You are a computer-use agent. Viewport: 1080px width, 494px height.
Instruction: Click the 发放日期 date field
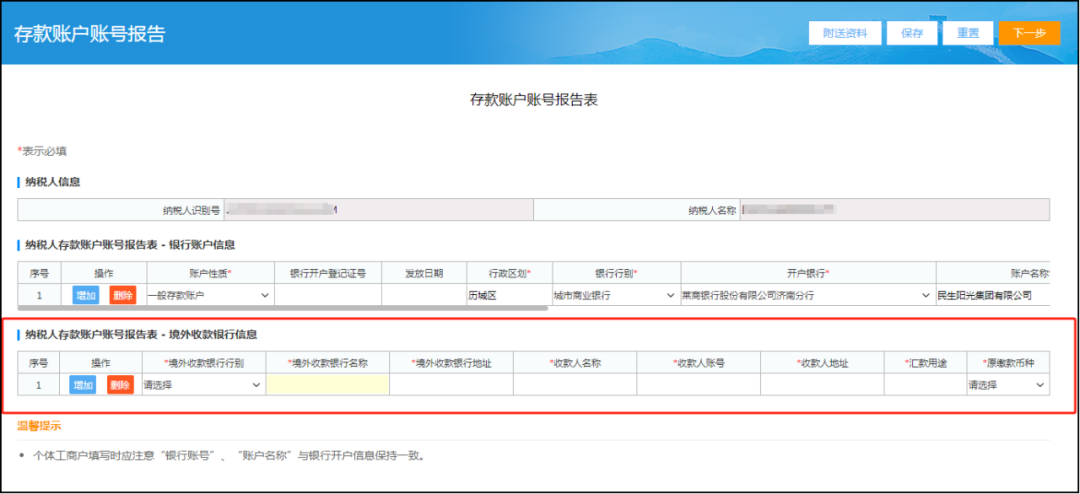coord(422,295)
